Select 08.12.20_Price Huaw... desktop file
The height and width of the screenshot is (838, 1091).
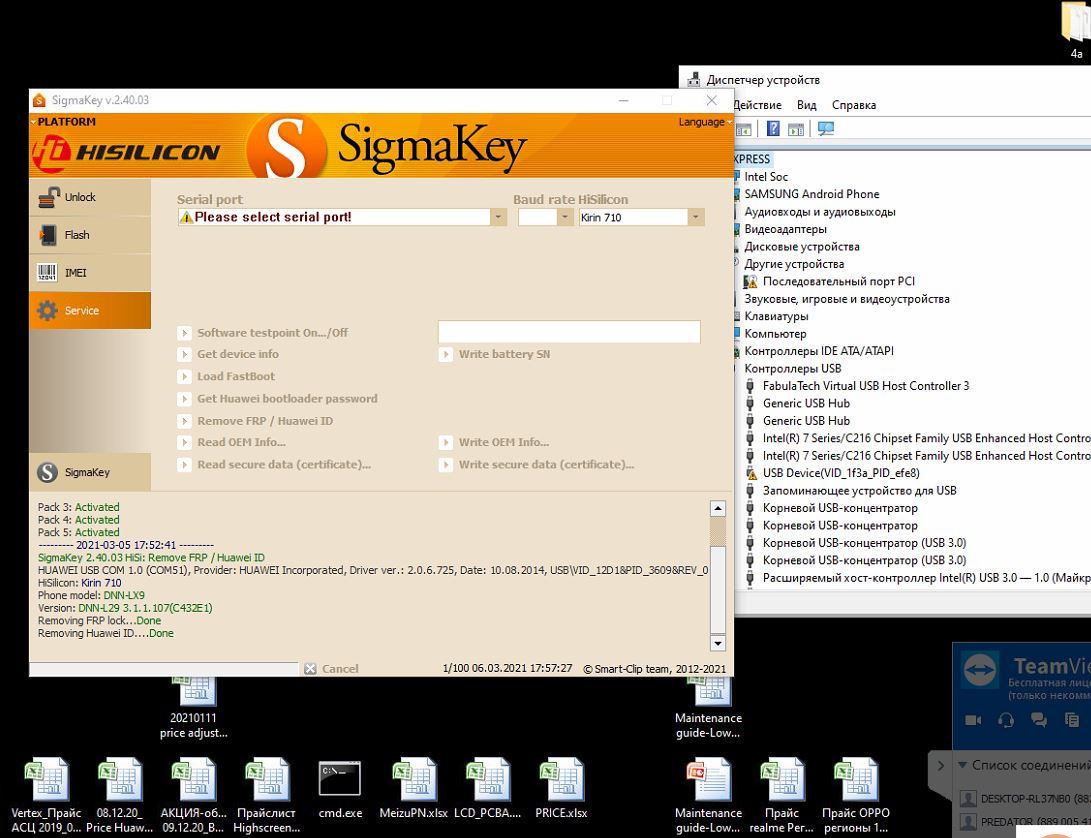120,796
